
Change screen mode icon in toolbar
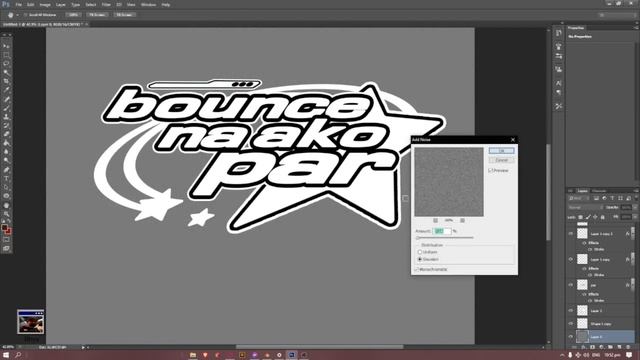click(x=6, y=248)
